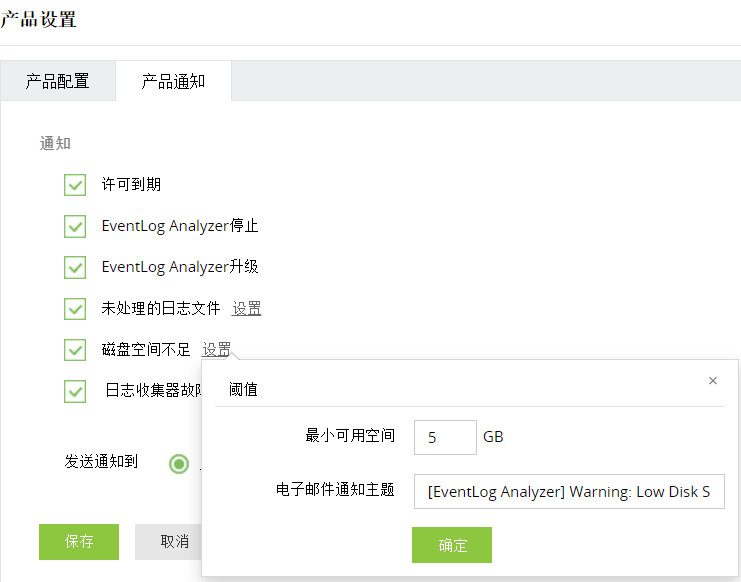Toggle the EventLog Analyzer升级 checkbox
Viewport: 741px width, 582px height.
click(x=74, y=267)
